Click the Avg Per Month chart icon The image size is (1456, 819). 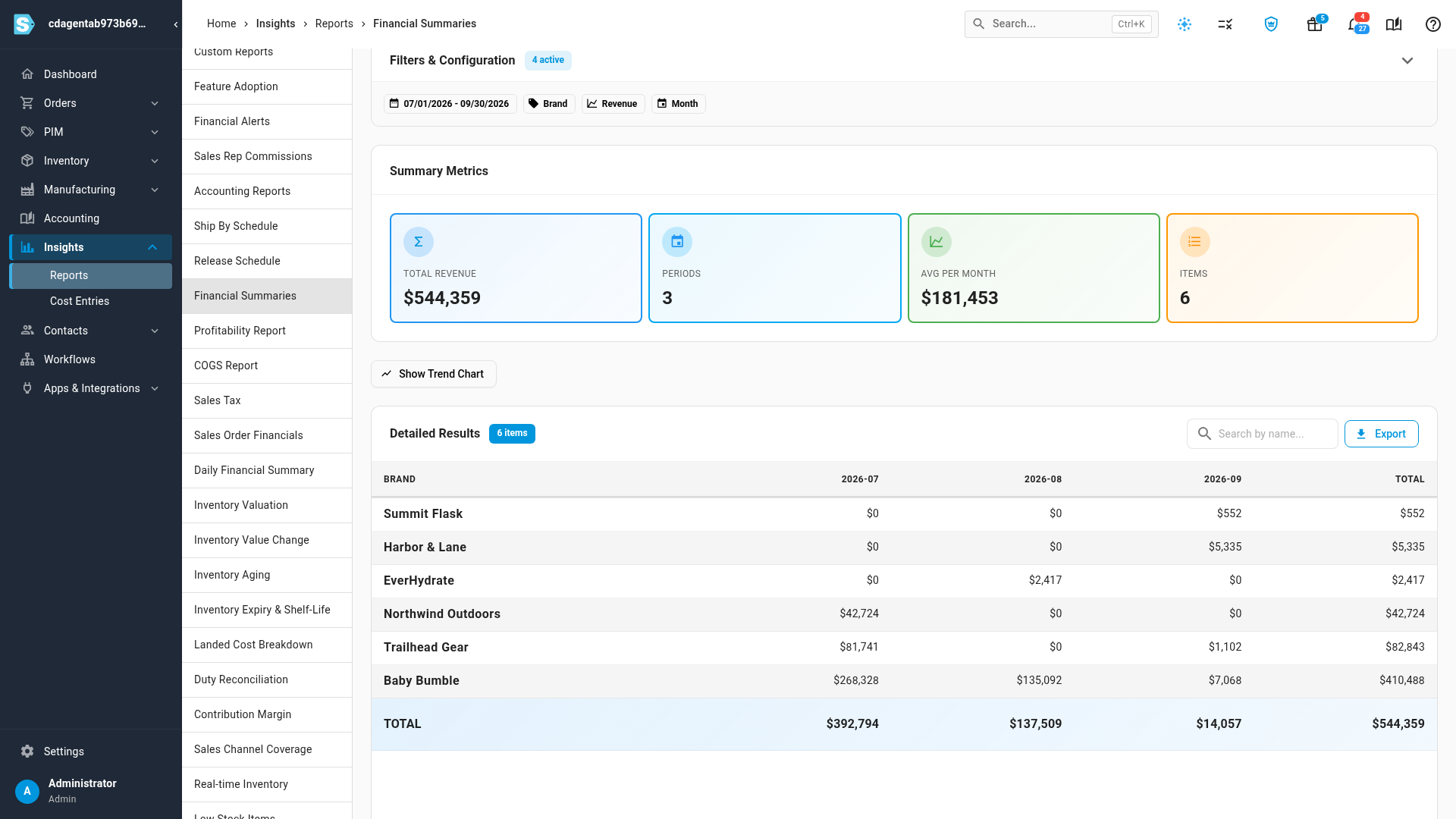click(937, 242)
